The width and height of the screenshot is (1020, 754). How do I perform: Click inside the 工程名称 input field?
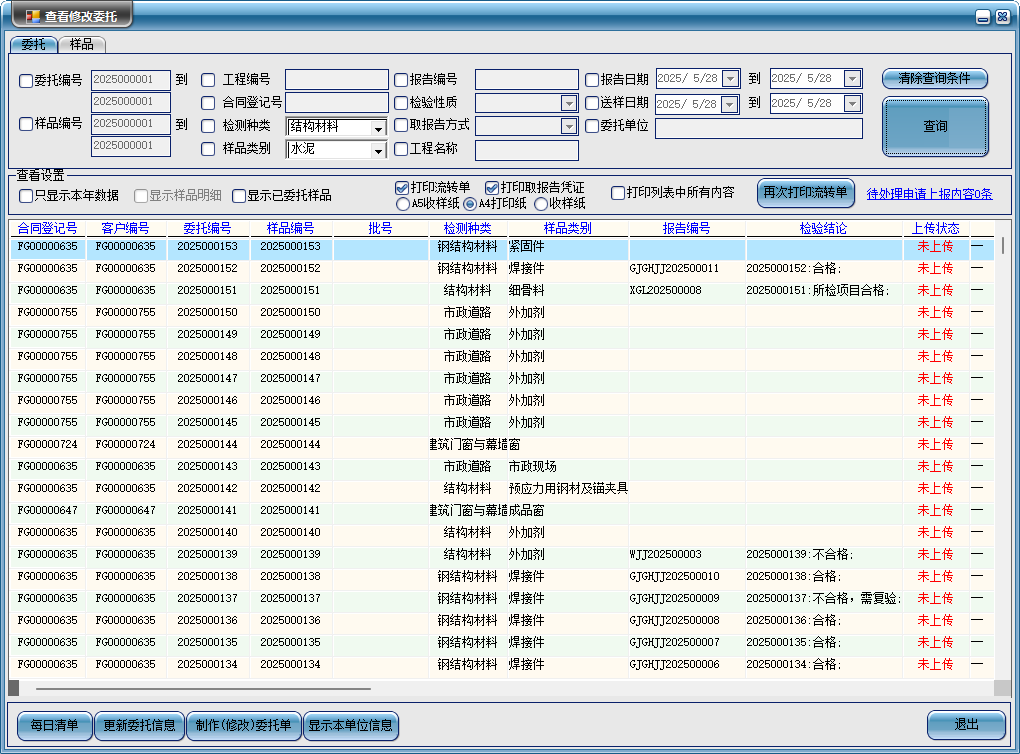(x=526, y=150)
